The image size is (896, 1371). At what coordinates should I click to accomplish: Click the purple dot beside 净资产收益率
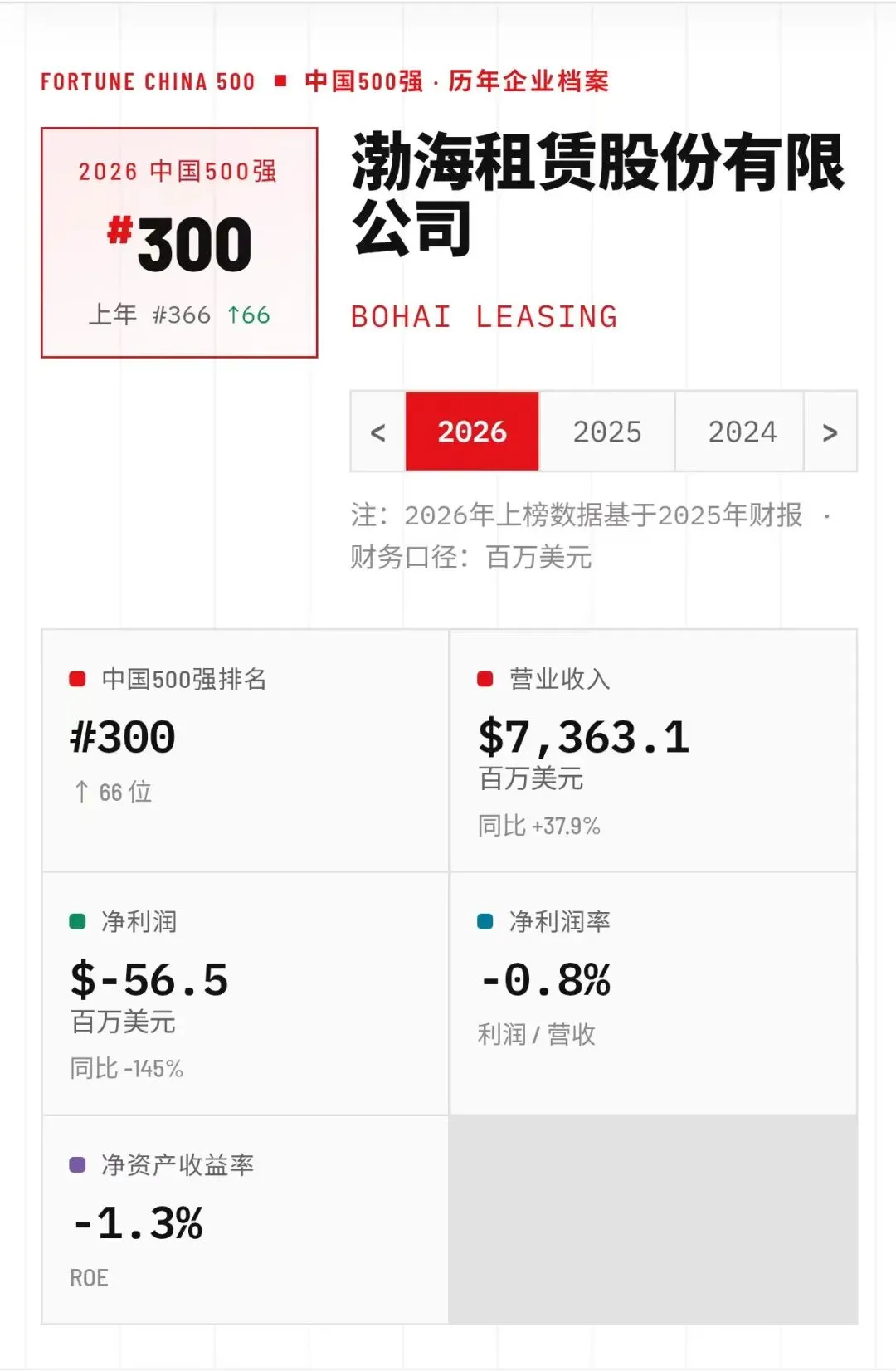(77, 1164)
